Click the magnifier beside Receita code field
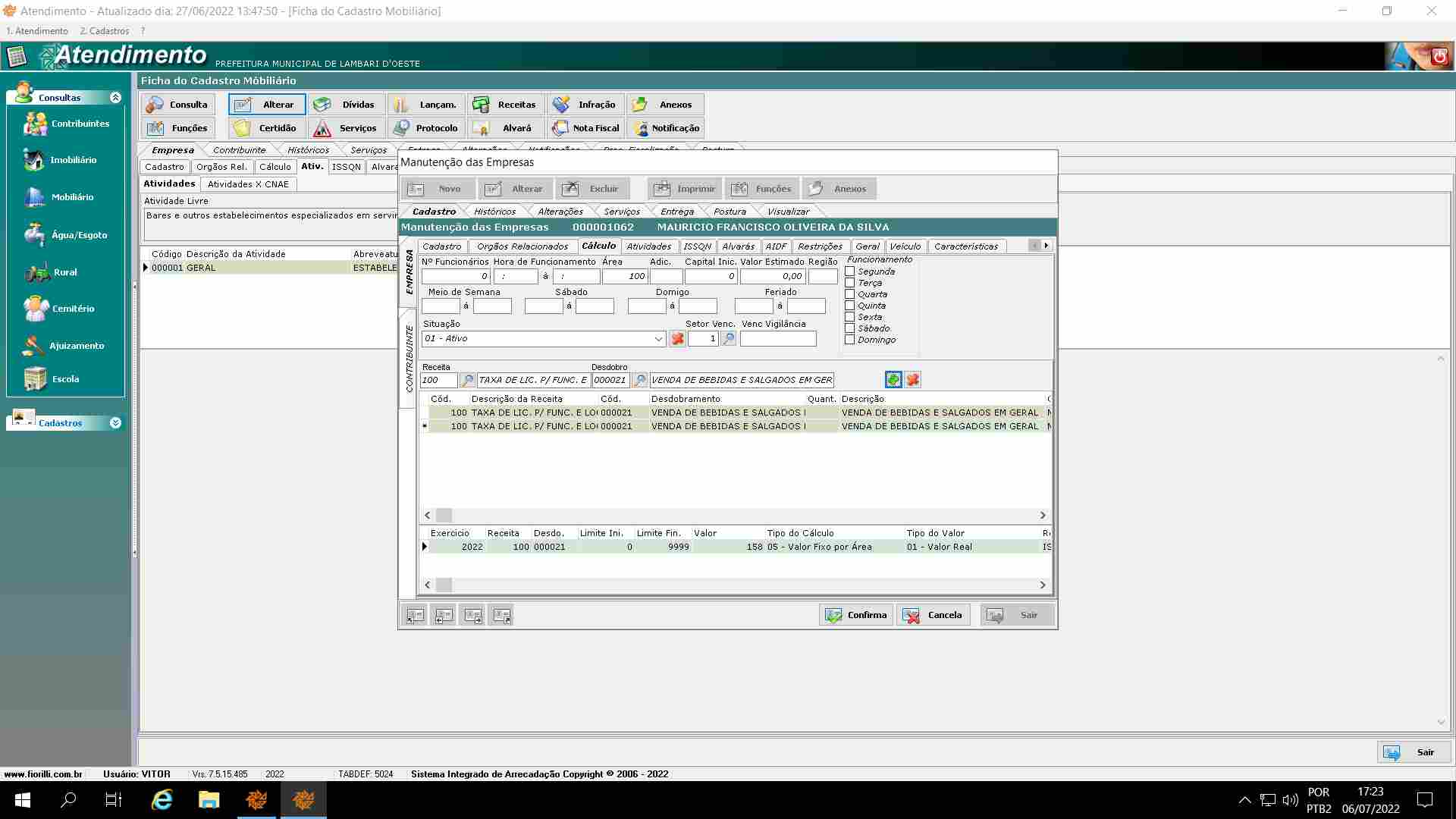The image size is (1456, 819). pyautogui.click(x=468, y=380)
